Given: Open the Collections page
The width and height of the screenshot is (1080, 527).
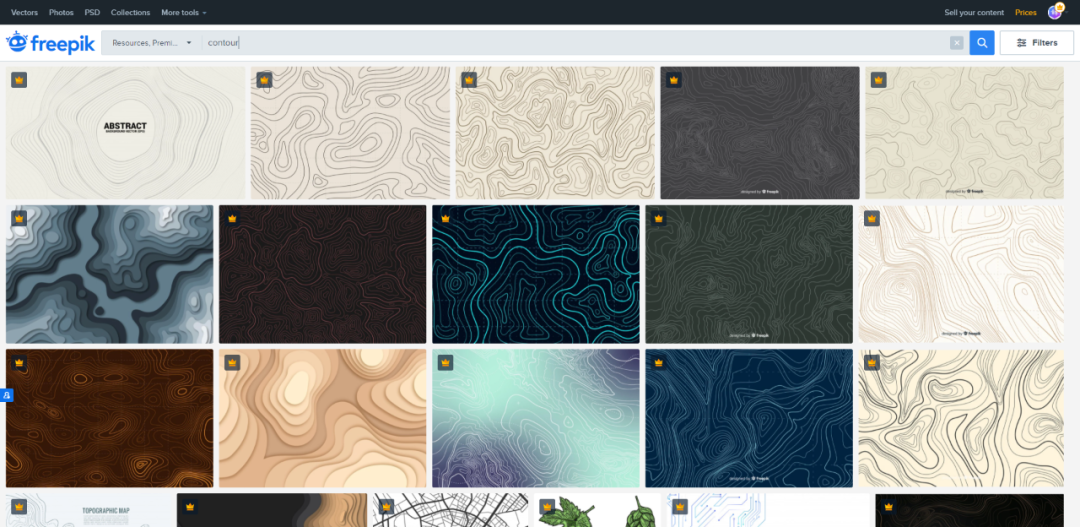Looking at the screenshot, I should click(130, 12).
